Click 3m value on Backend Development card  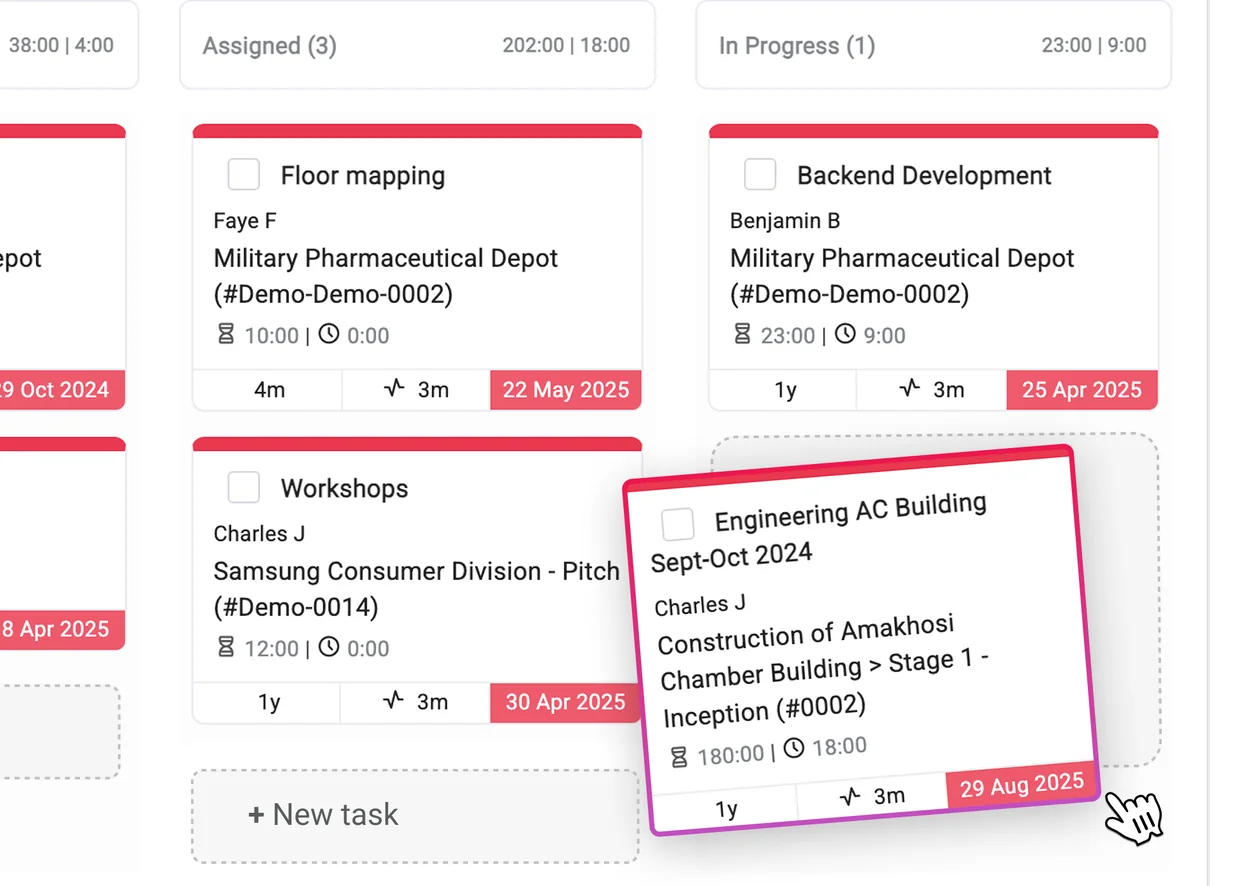click(x=948, y=389)
